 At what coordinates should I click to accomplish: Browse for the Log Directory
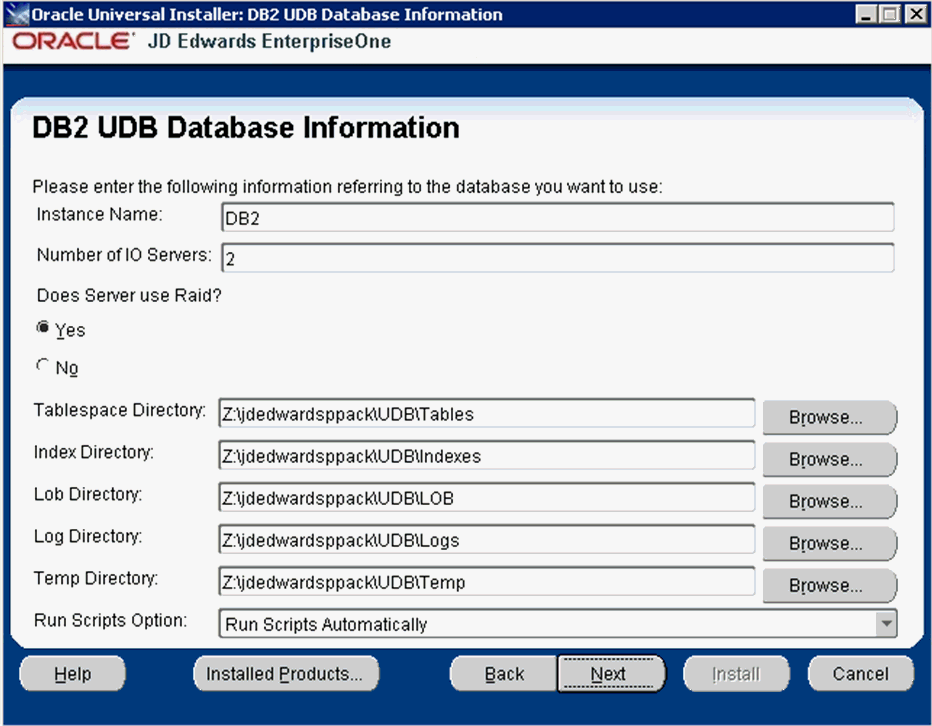(x=830, y=543)
